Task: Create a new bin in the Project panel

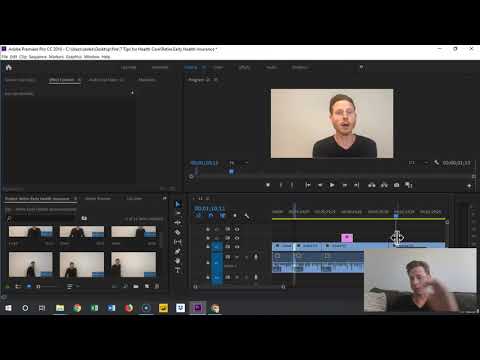Action: (136, 286)
